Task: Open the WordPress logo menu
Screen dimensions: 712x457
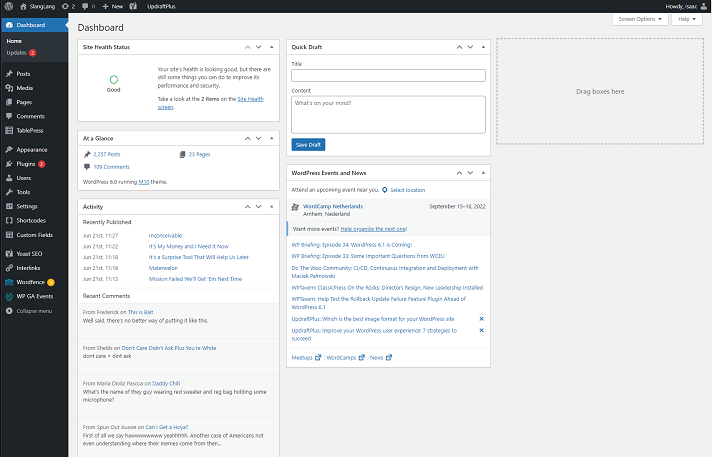Action: click(x=9, y=6)
